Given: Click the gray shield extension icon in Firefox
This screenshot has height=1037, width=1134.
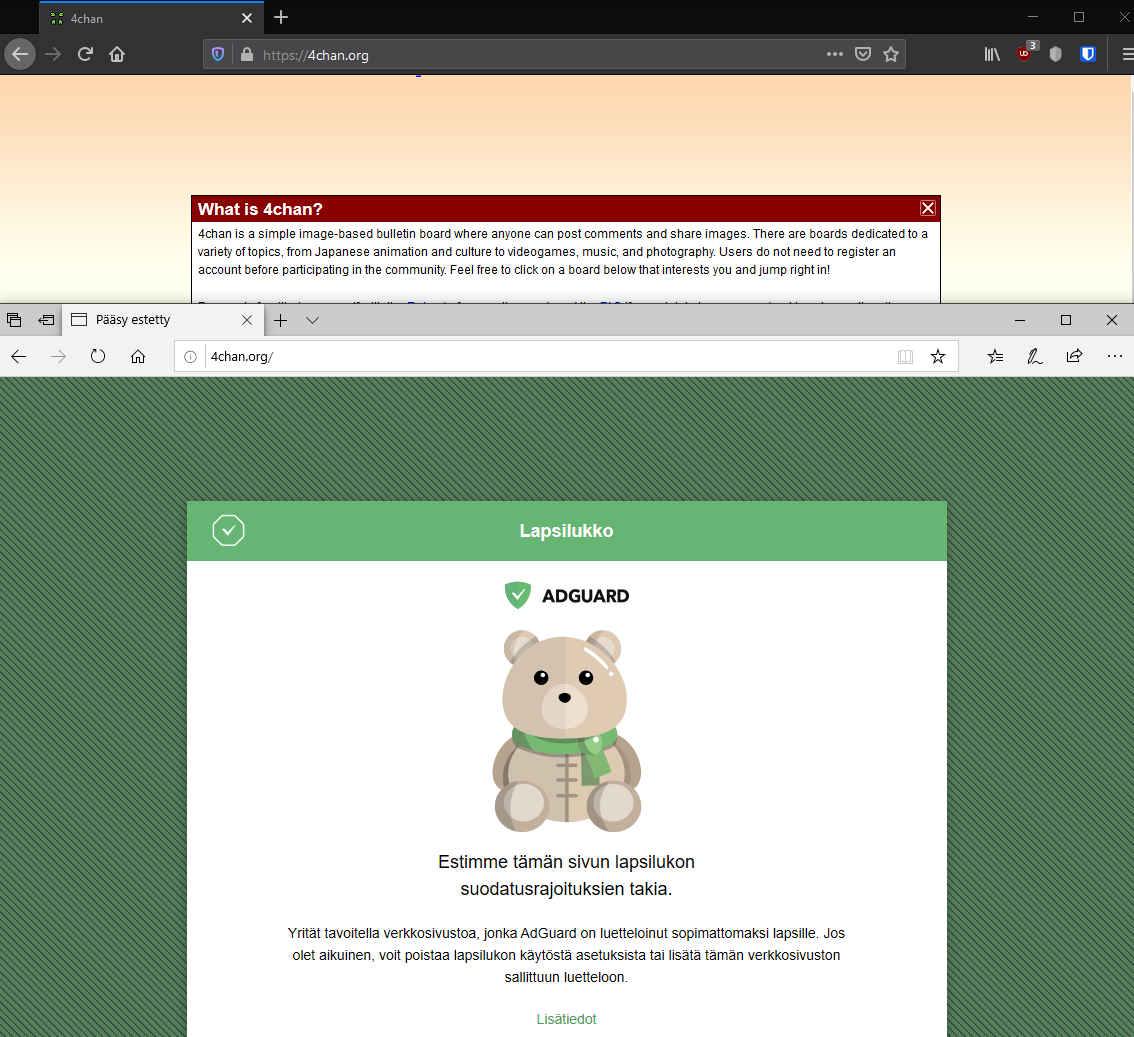Looking at the screenshot, I should pos(1056,54).
